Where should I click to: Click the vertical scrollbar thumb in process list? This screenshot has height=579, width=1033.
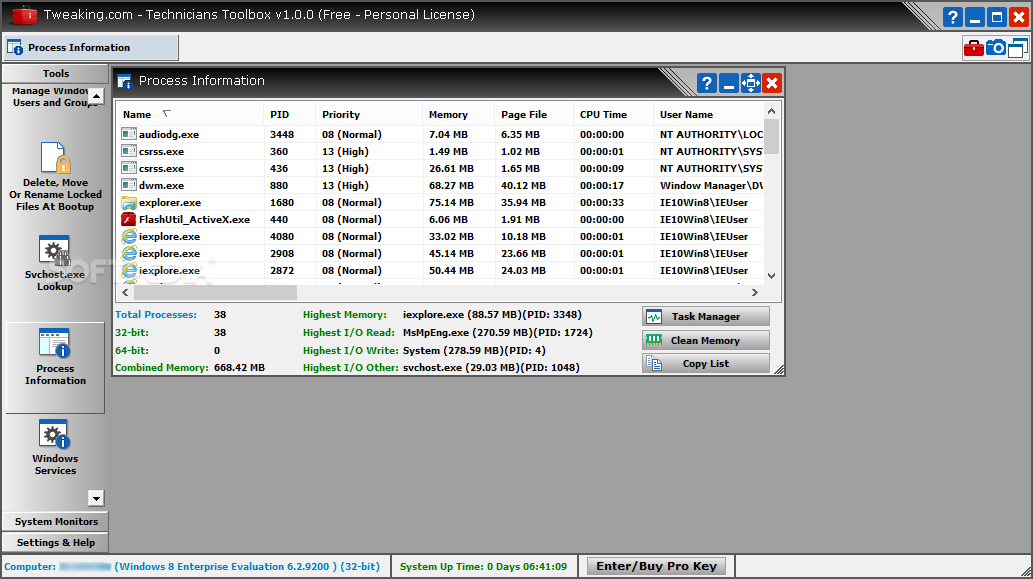click(x=771, y=136)
